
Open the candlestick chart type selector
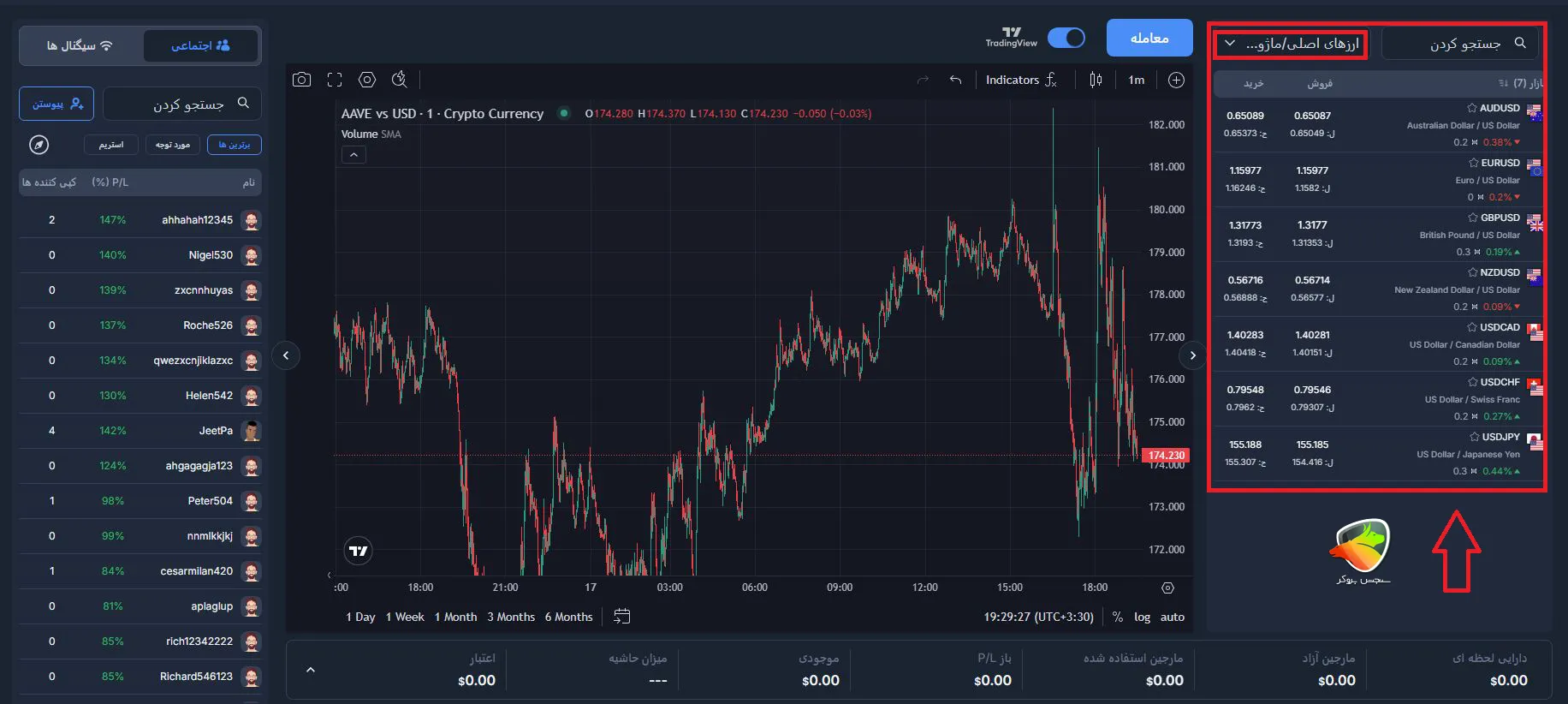[x=1096, y=80]
